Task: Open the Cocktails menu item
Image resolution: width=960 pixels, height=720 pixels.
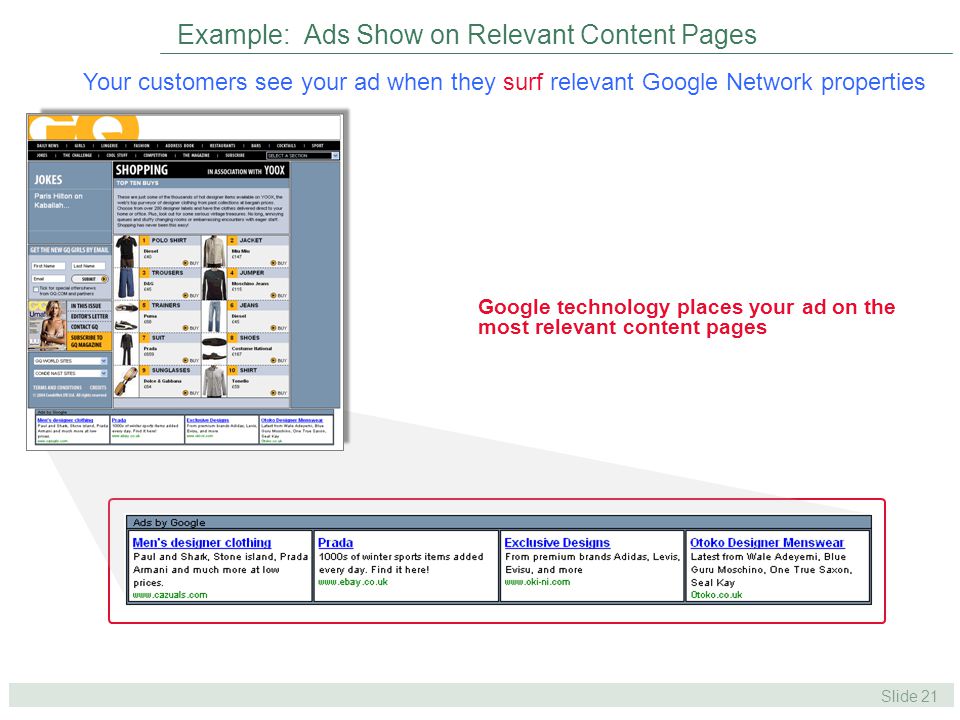Action: [x=286, y=146]
